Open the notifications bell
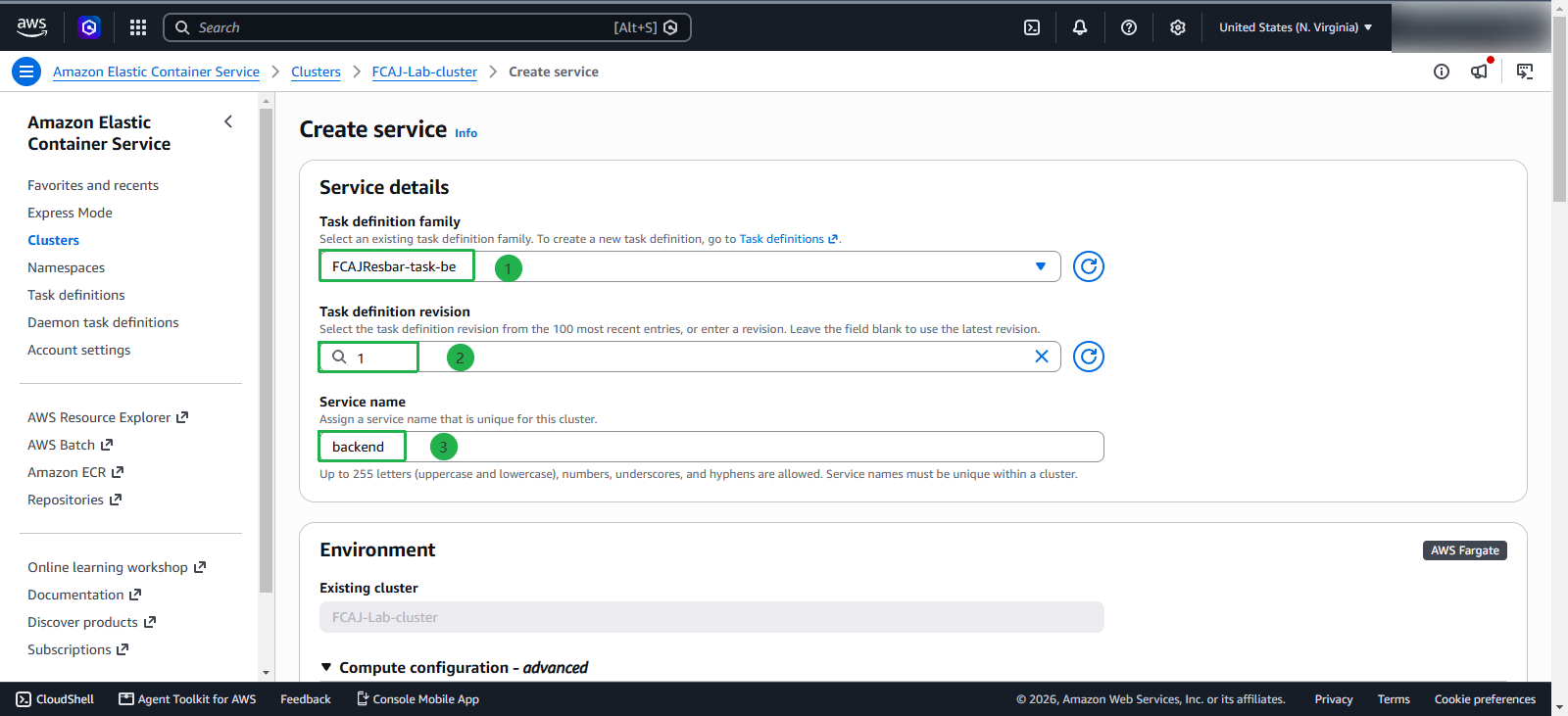The width and height of the screenshot is (1568, 716). [x=1080, y=27]
